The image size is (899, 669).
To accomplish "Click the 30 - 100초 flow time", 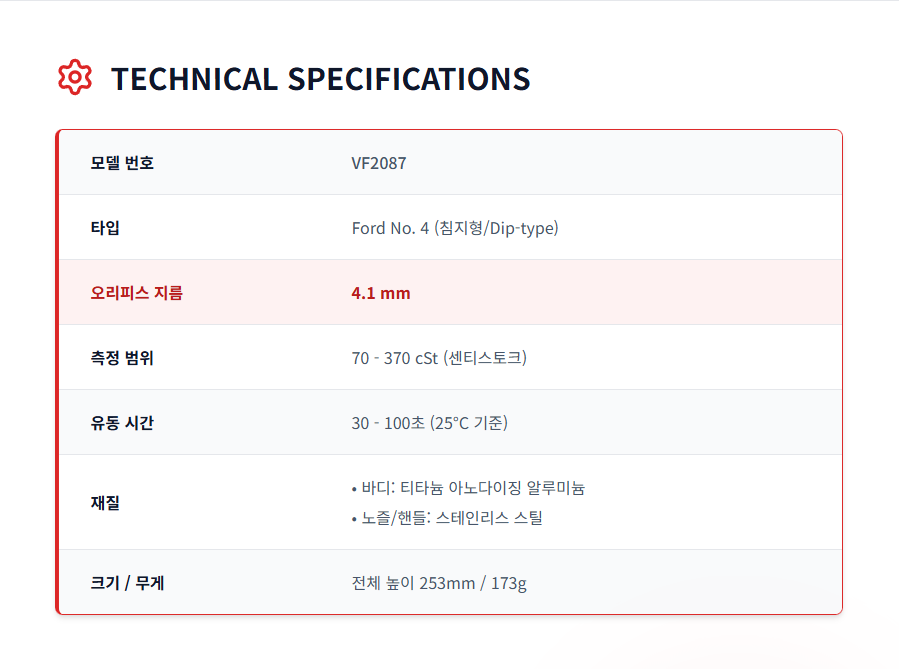I will [x=388, y=423].
